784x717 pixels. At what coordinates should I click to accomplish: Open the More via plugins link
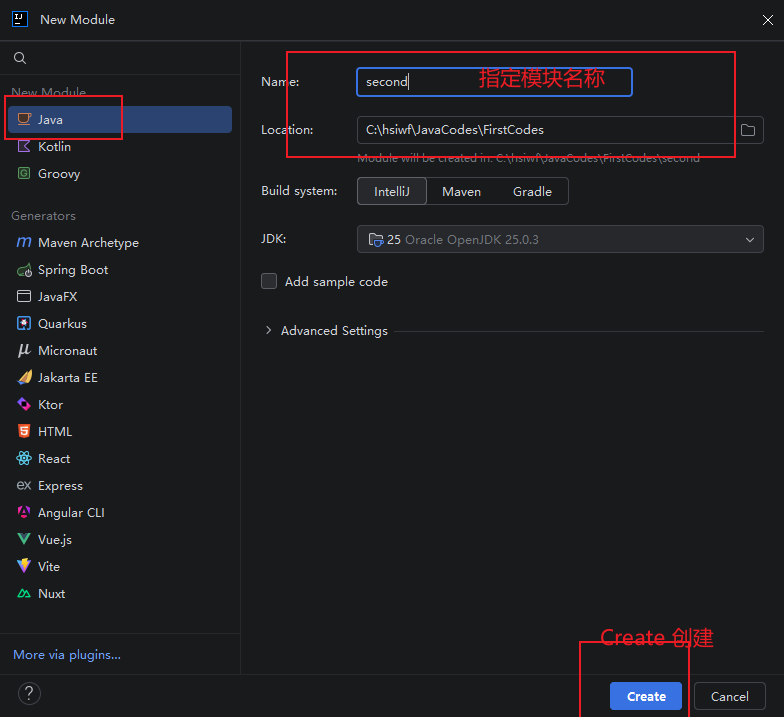tap(67, 654)
